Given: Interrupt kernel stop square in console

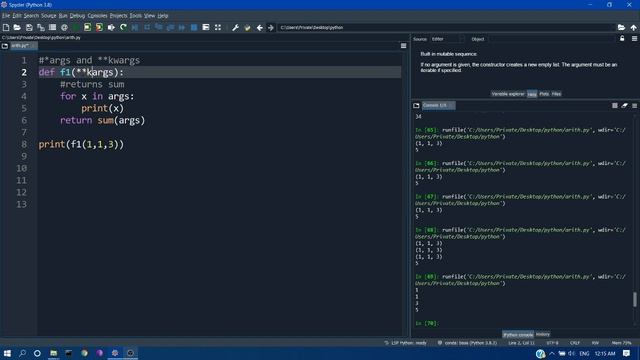Looking at the screenshot, I should 615,105.
